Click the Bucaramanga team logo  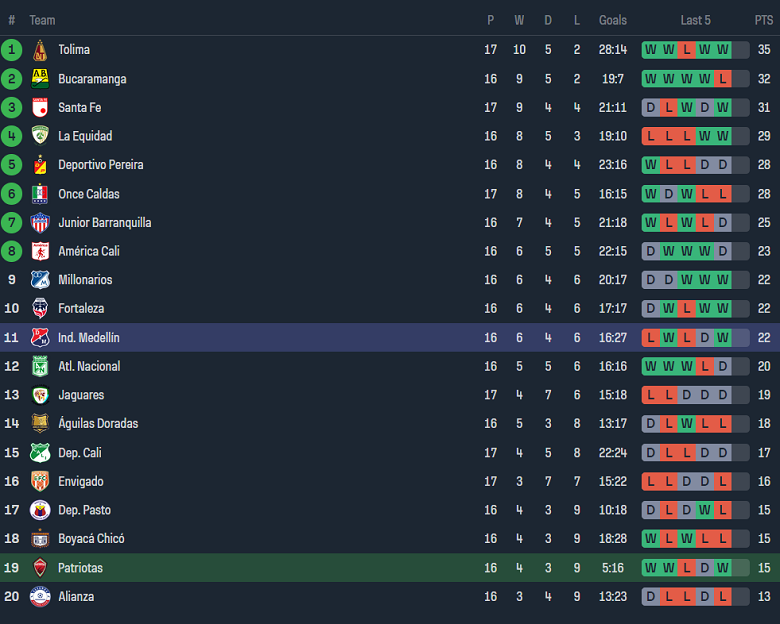[x=40, y=79]
